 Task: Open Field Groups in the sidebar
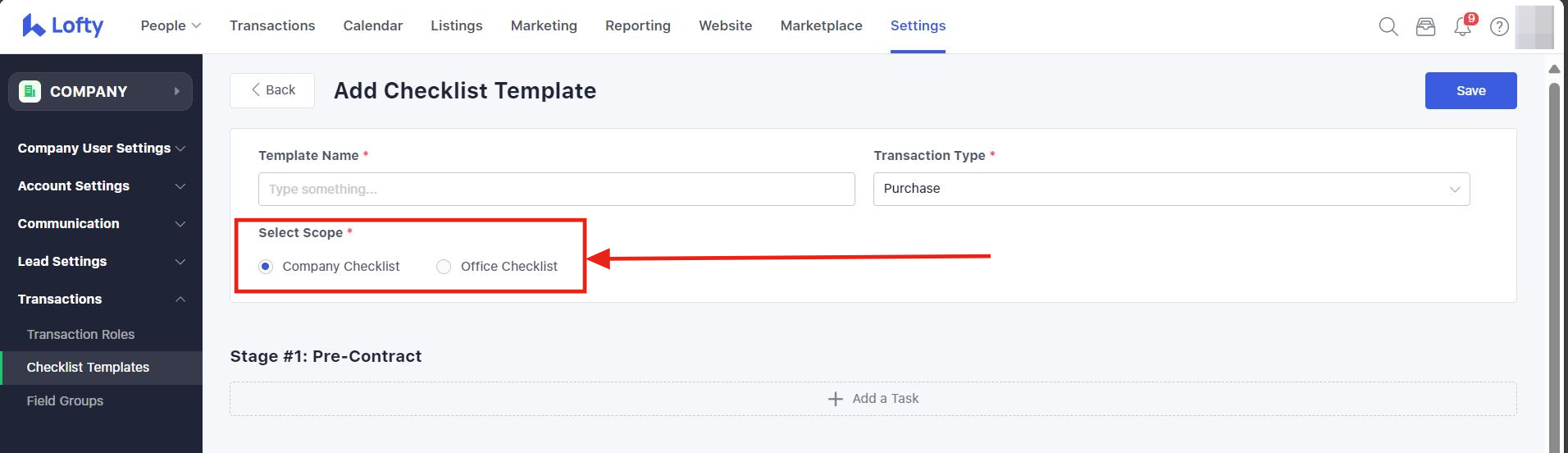pos(65,400)
